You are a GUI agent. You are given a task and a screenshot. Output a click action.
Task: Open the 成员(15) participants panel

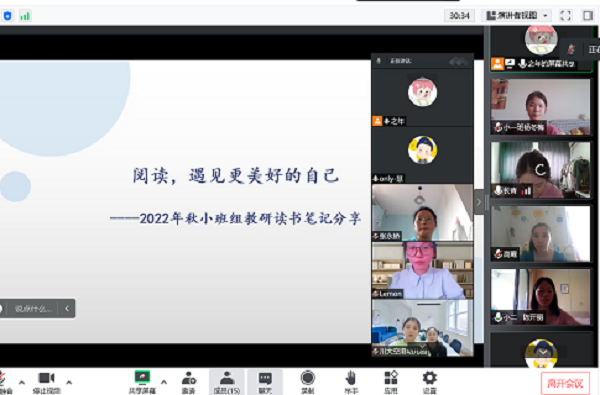[x=227, y=382]
